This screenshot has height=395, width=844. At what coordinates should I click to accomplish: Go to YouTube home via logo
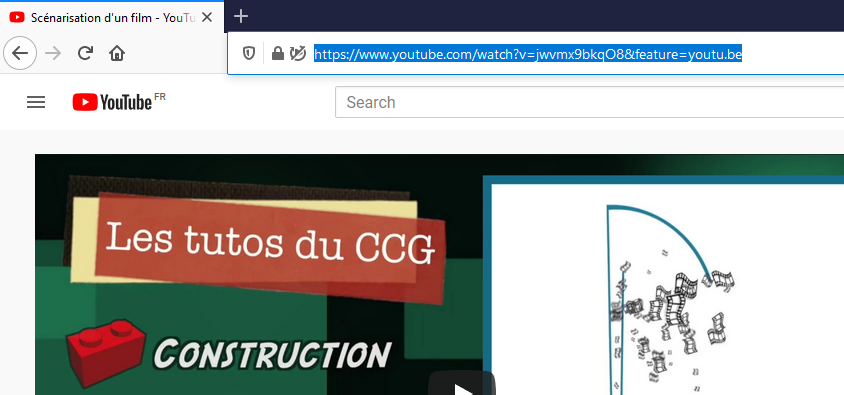coord(112,102)
